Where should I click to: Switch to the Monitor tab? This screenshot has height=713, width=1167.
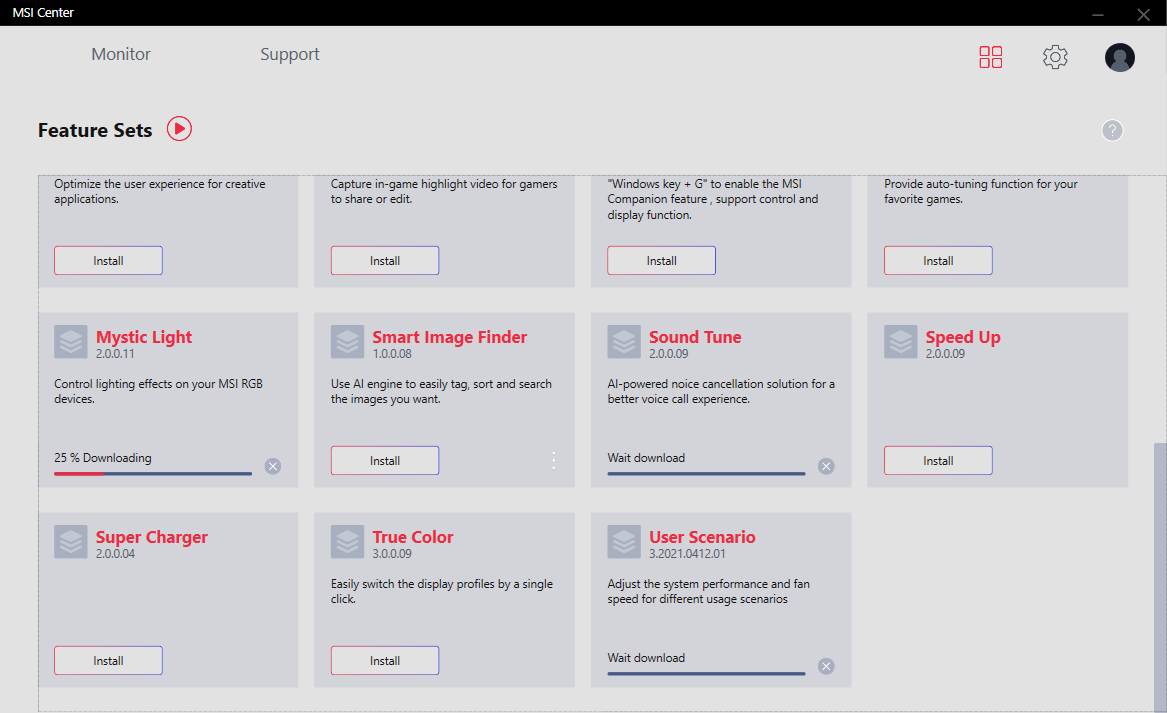coord(121,55)
